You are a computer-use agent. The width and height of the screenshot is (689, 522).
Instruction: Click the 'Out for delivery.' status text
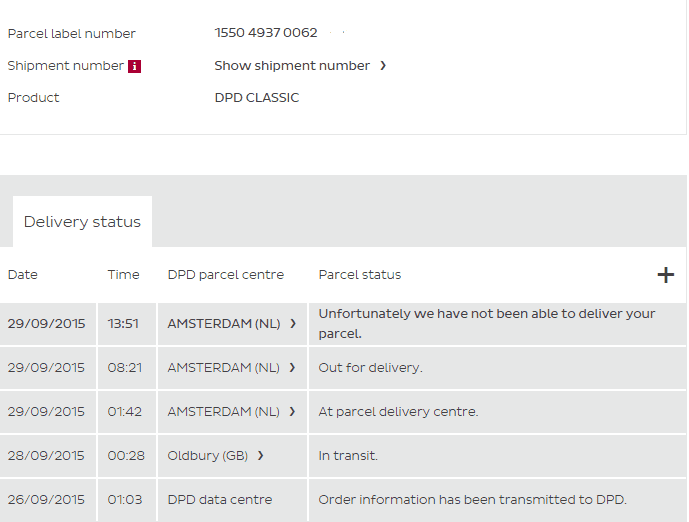[370, 368]
